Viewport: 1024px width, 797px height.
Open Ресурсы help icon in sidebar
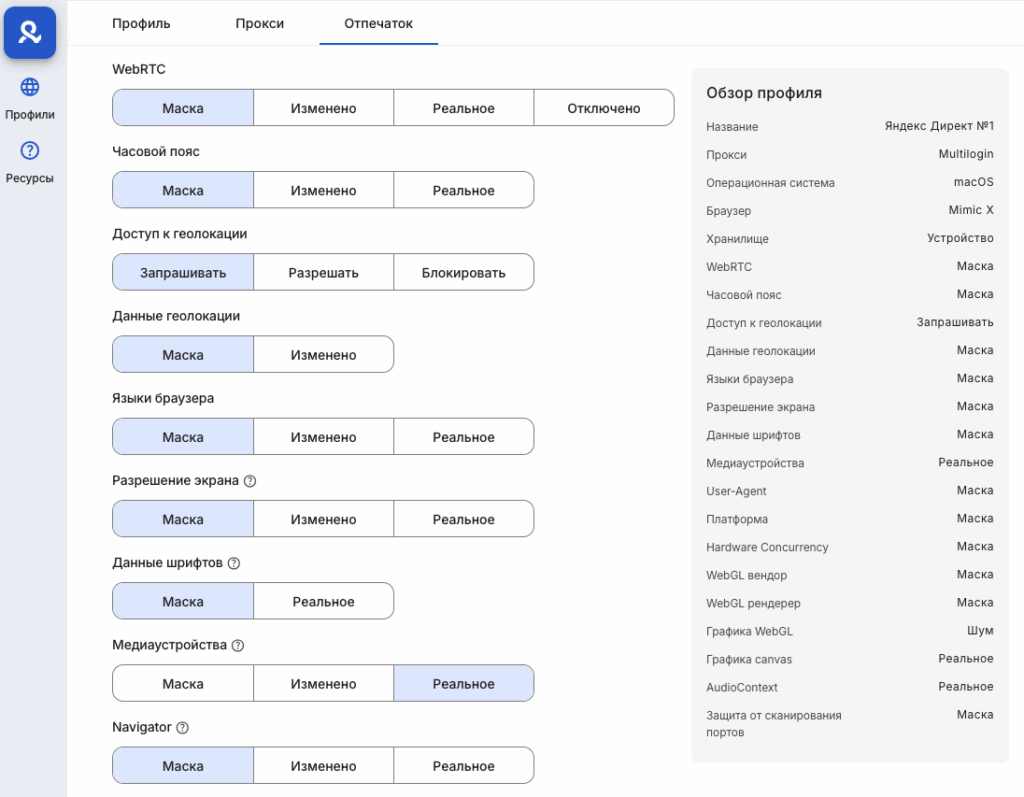[30, 151]
